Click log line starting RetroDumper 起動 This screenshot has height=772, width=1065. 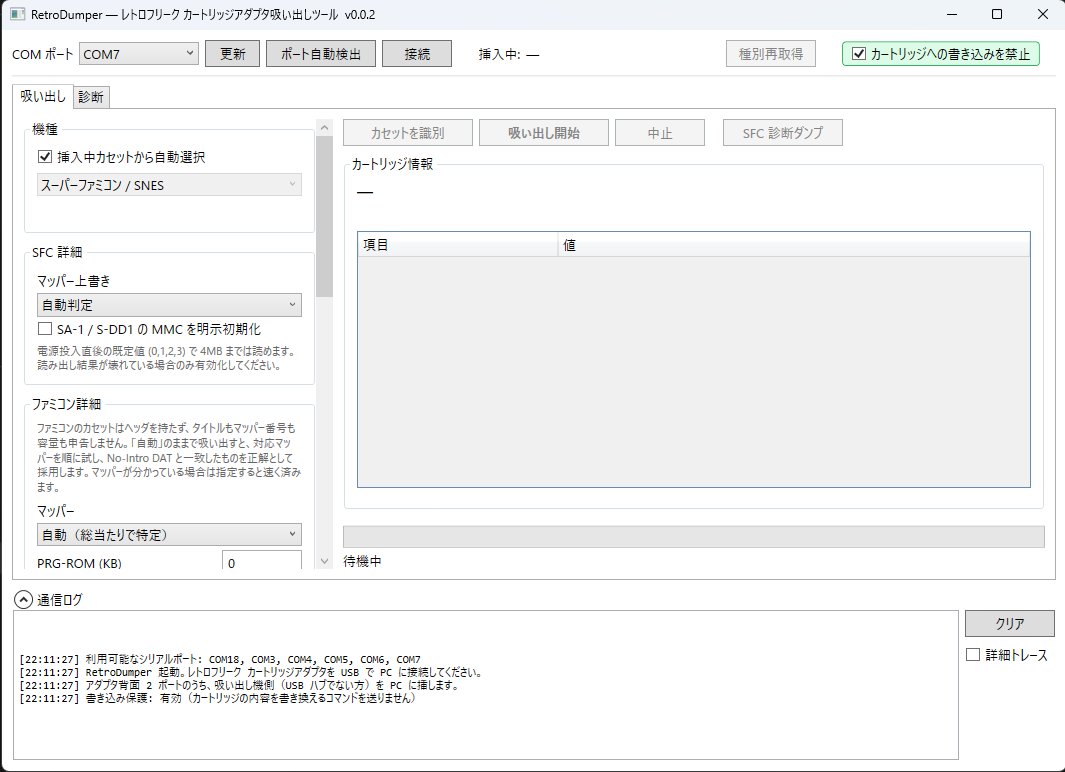click(x=252, y=672)
